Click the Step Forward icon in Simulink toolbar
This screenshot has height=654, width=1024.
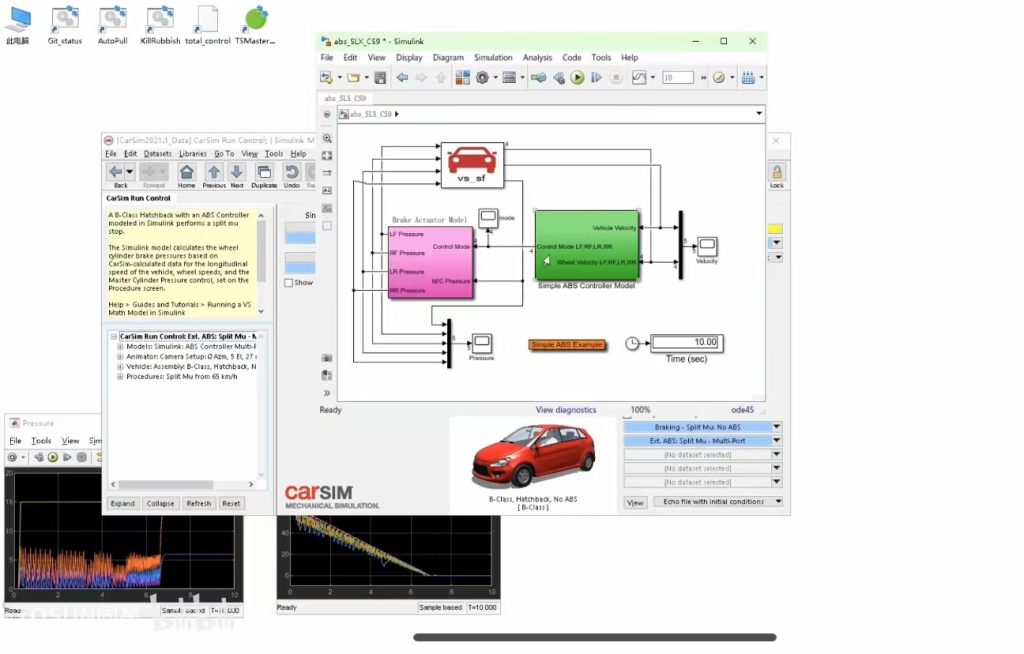tap(594, 77)
